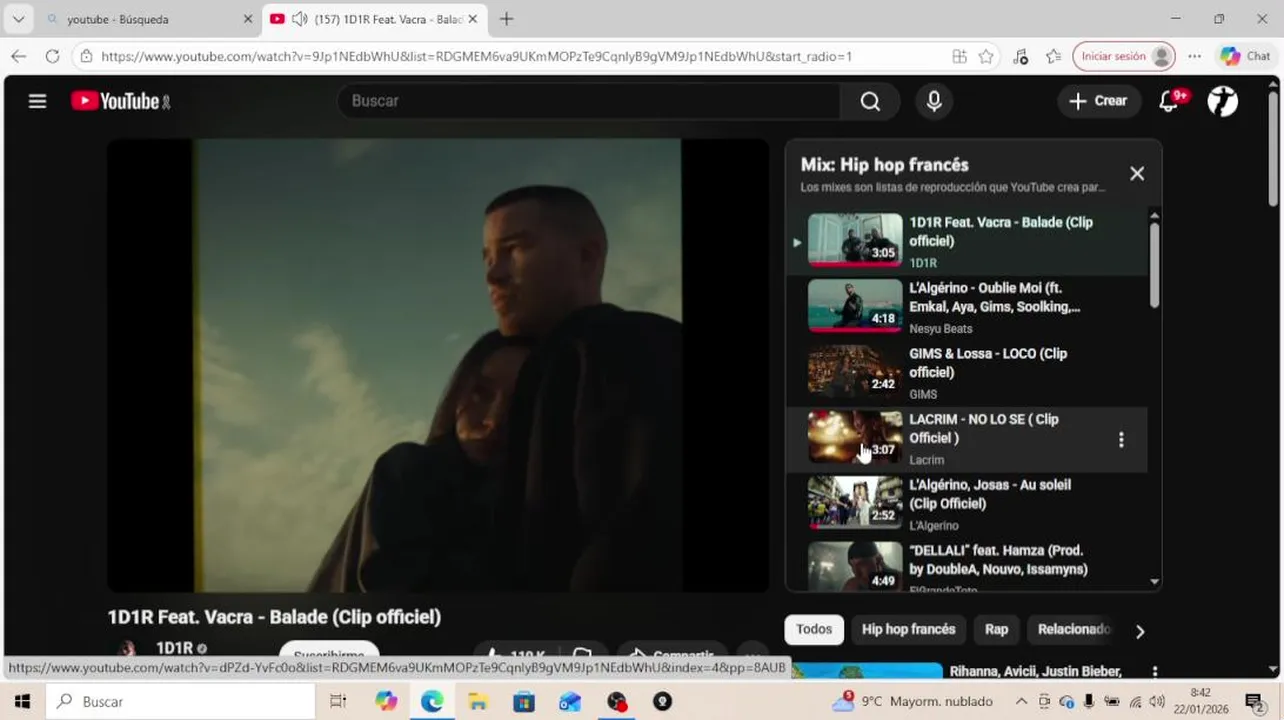This screenshot has width=1284, height=720.
Task: Select the Todos filter chip
Action: [x=814, y=629]
